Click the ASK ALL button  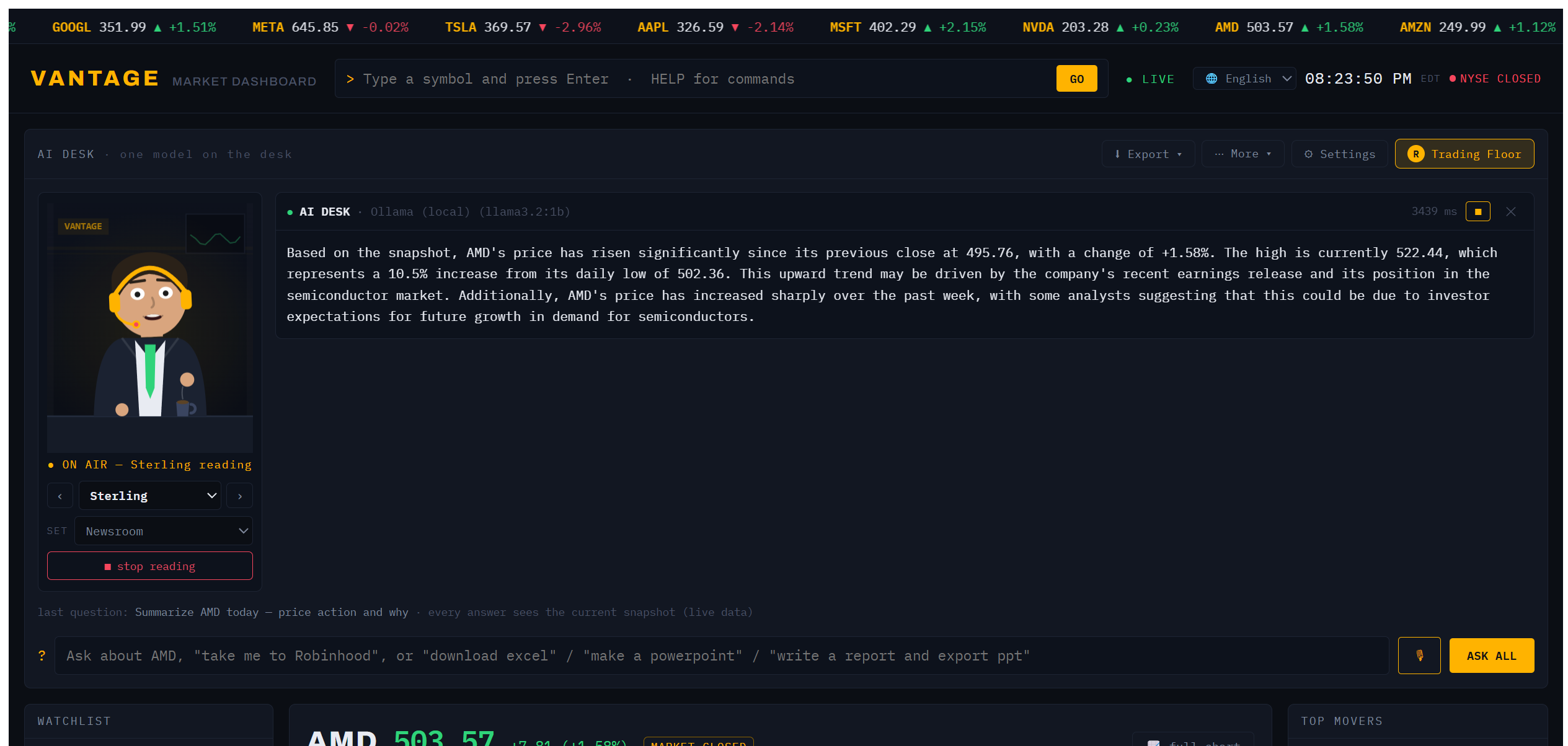[1492, 656]
